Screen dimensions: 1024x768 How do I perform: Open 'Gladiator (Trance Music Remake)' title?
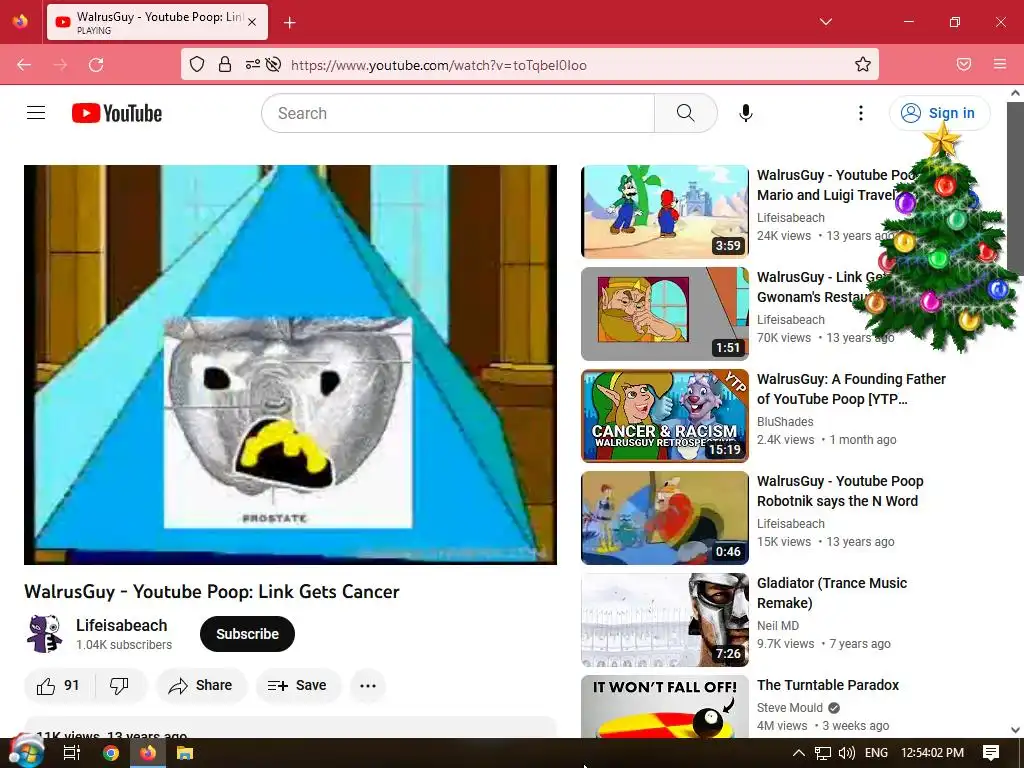pos(831,592)
